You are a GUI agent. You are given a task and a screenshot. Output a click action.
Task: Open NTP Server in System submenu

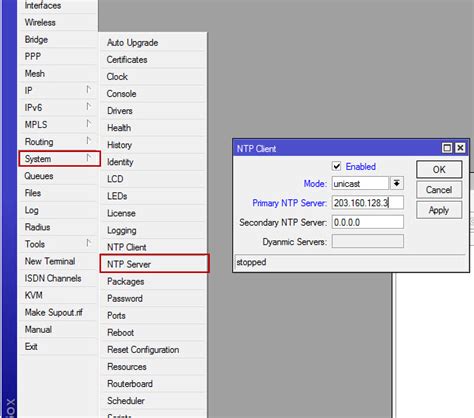pyautogui.click(x=154, y=264)
